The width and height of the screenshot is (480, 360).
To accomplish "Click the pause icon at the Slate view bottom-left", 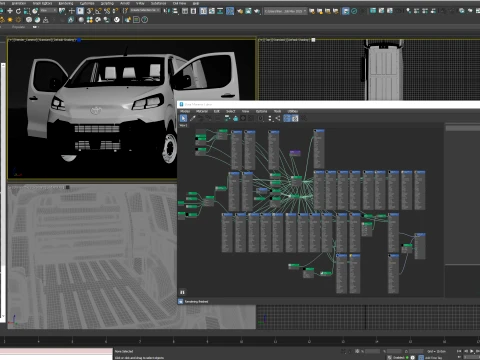I will (182, 292).
